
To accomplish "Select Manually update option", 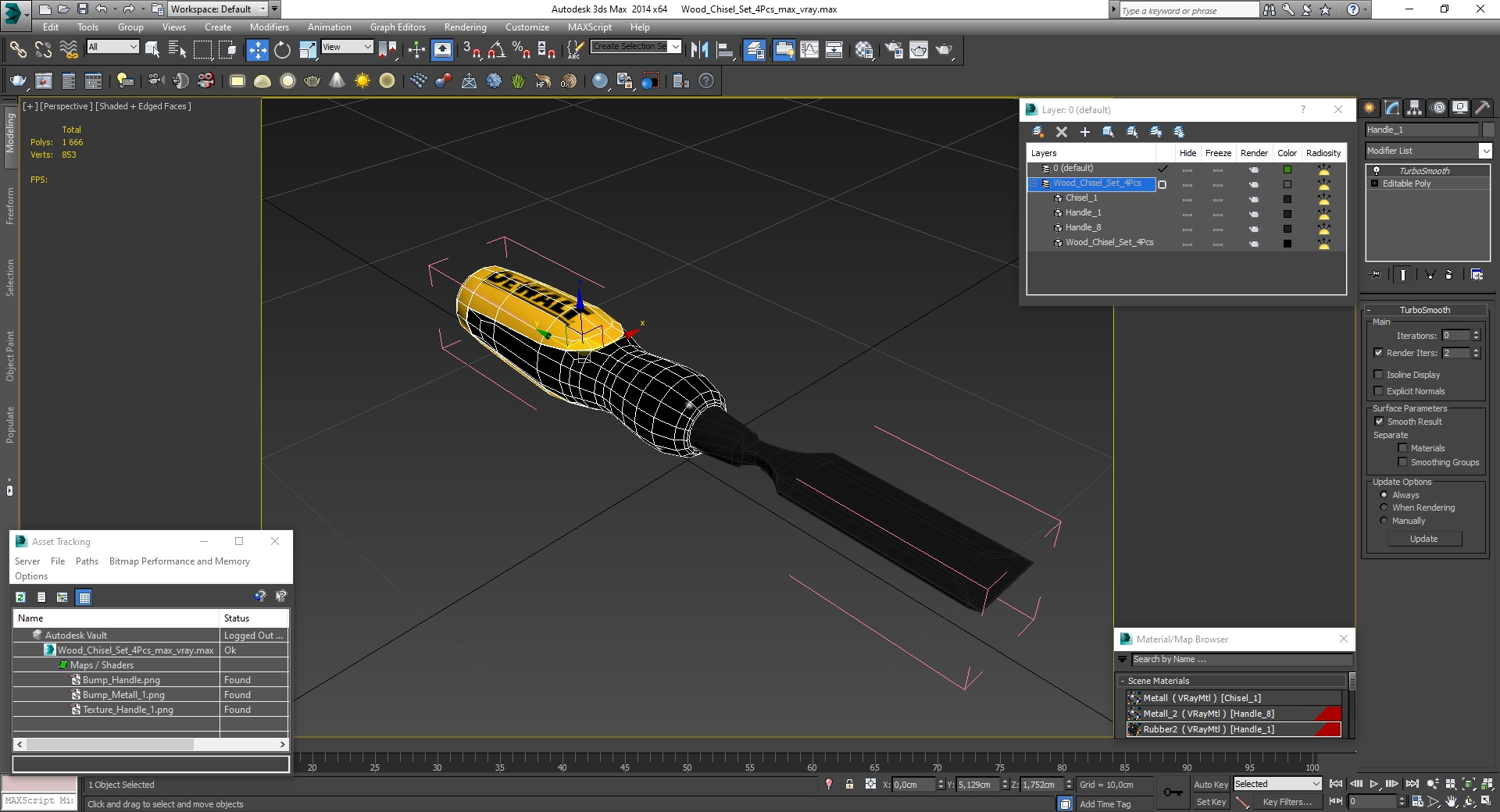I will click(x=1384, y=521).
